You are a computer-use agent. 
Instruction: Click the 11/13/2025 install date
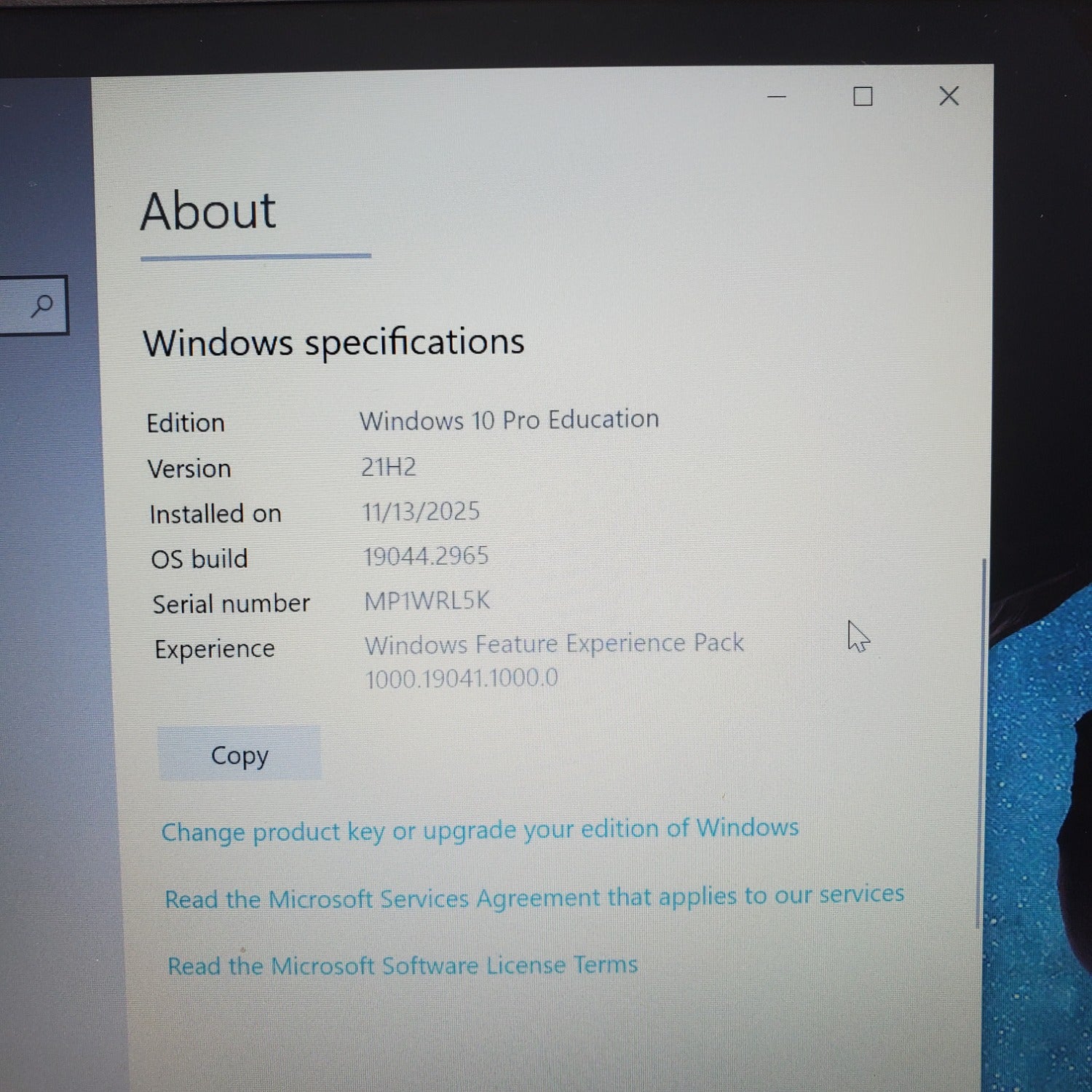point(421,512)
